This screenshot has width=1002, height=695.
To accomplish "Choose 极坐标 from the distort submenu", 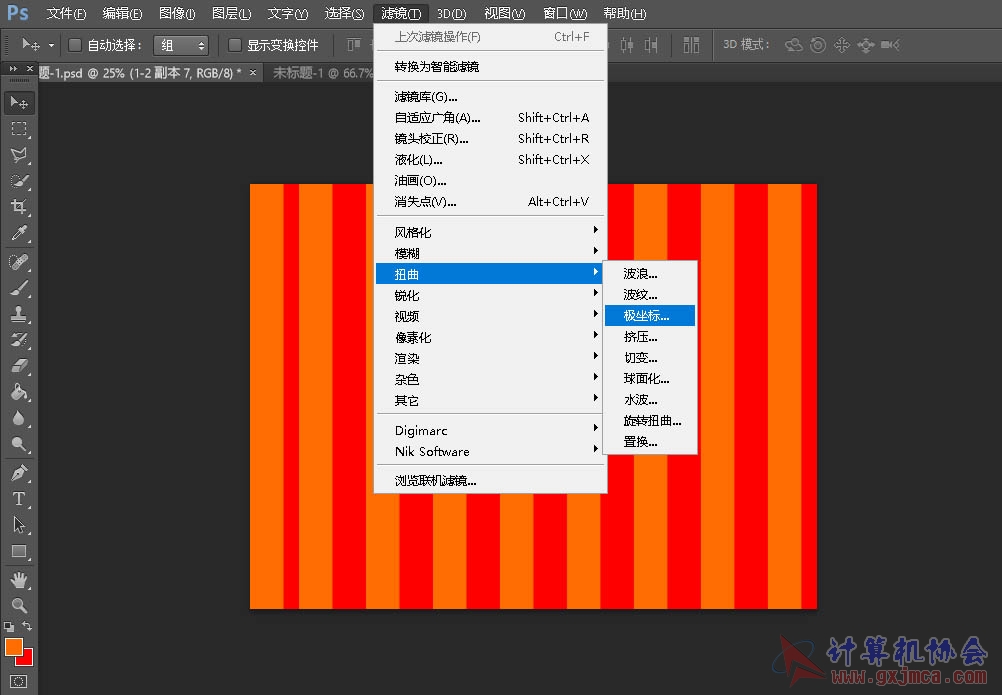I will (x=650, y=316).
